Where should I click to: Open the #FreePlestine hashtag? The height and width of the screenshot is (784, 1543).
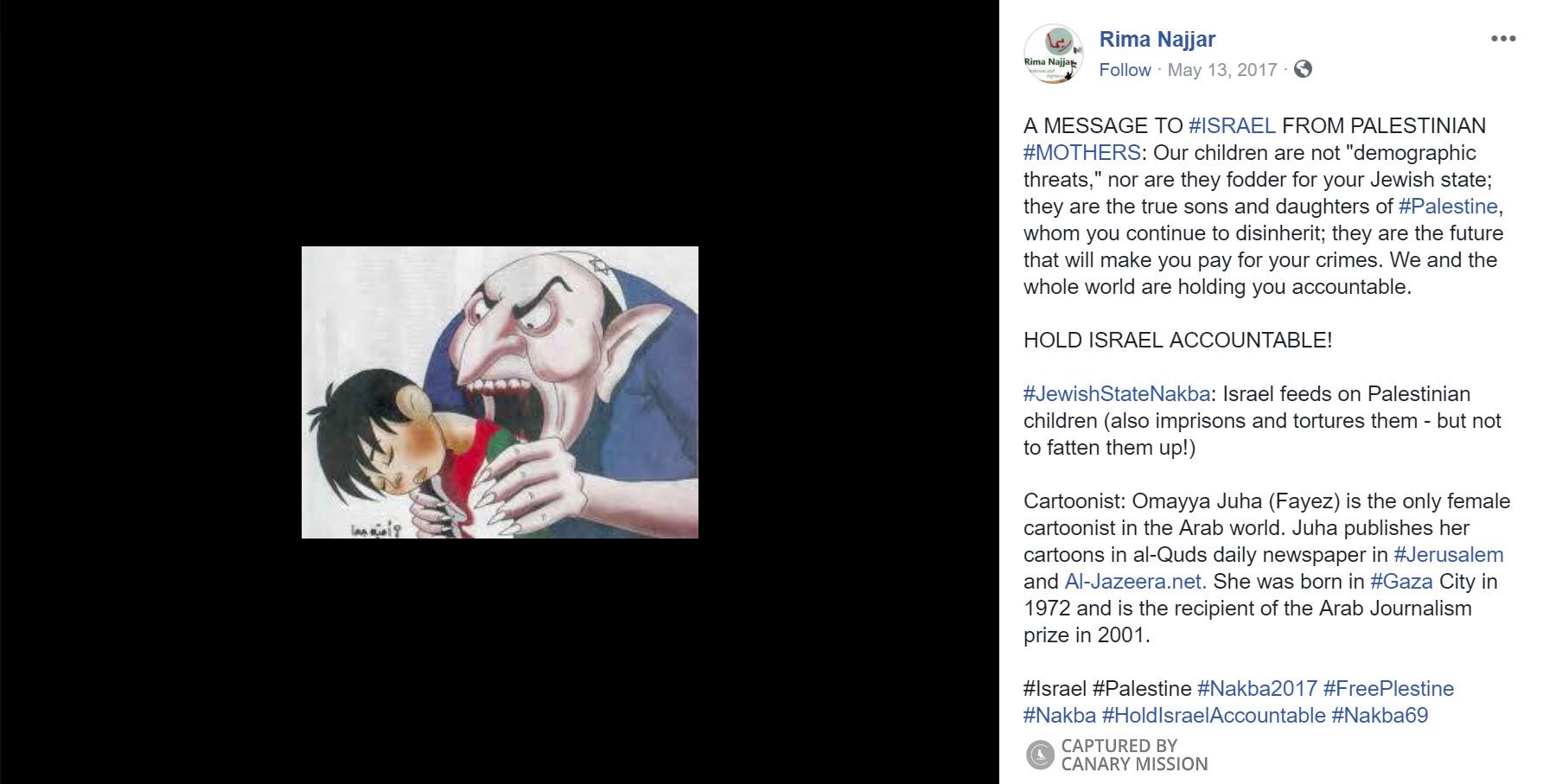click(x=1388, y=688)
